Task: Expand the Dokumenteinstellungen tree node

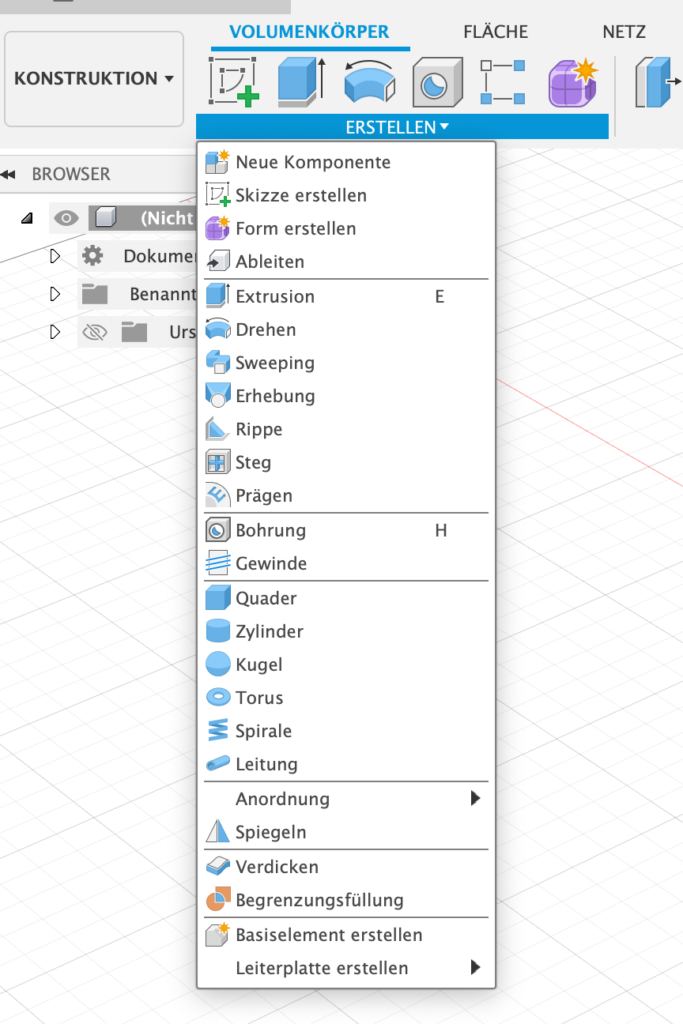Action: point(56,257)
